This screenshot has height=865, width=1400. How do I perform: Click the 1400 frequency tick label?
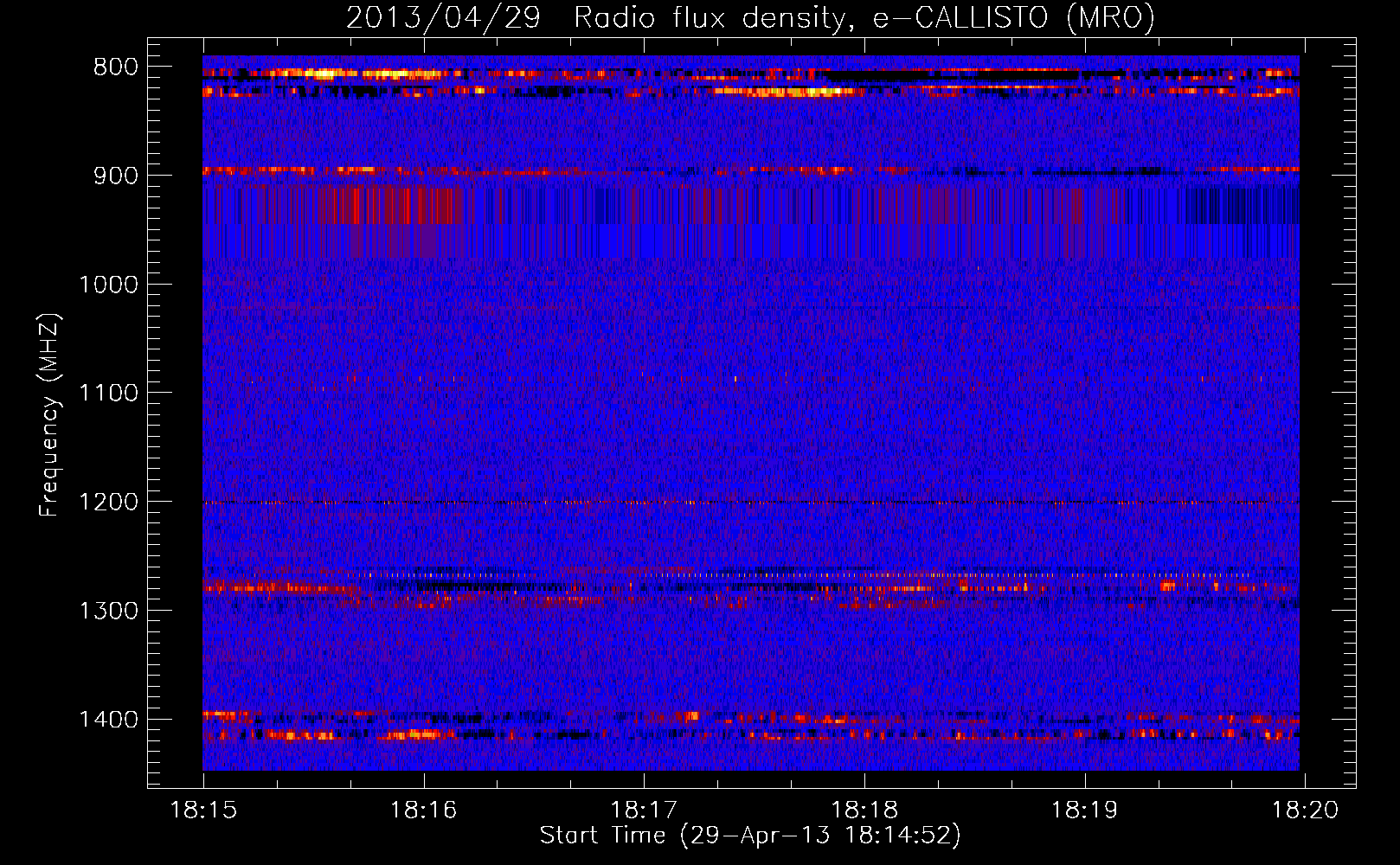(108, 720)
